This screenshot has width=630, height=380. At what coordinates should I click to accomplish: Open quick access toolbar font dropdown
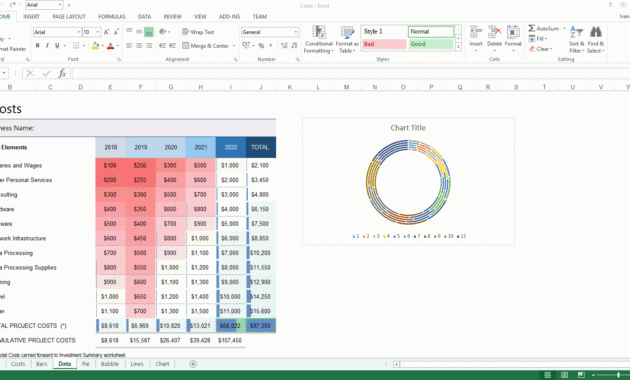pos(60,5)
